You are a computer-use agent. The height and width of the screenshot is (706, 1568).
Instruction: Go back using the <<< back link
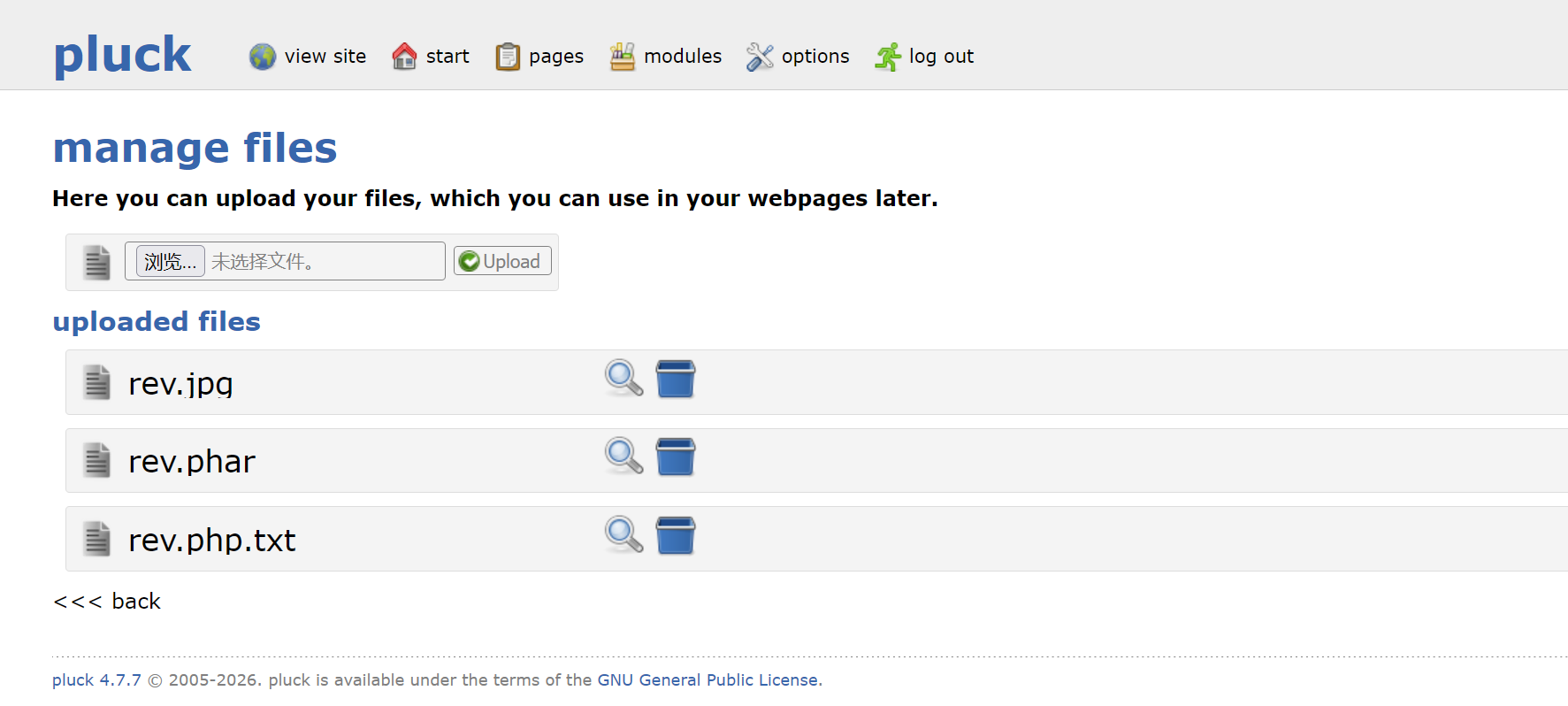107,602
